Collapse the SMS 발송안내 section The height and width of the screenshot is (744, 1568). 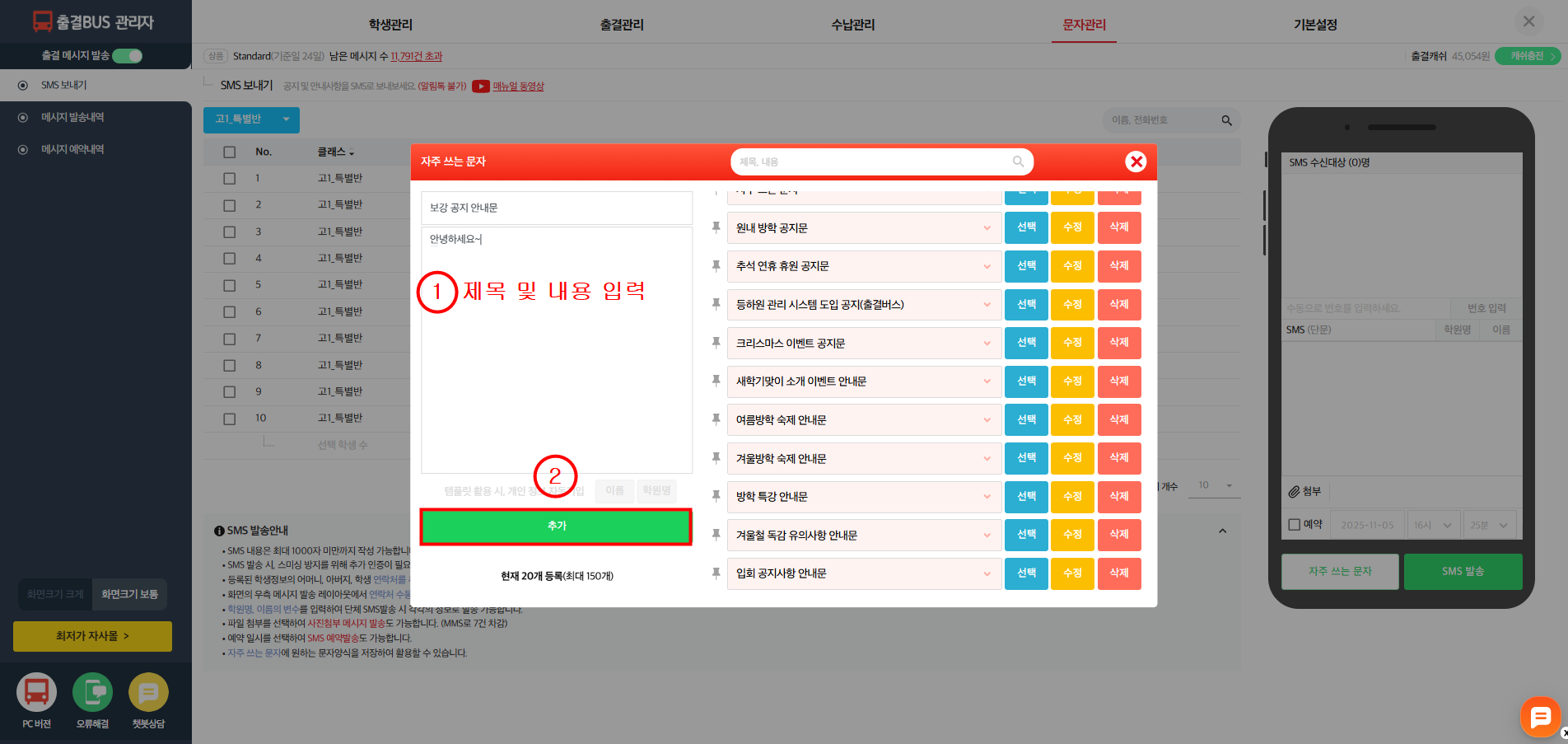point(1222,531)
